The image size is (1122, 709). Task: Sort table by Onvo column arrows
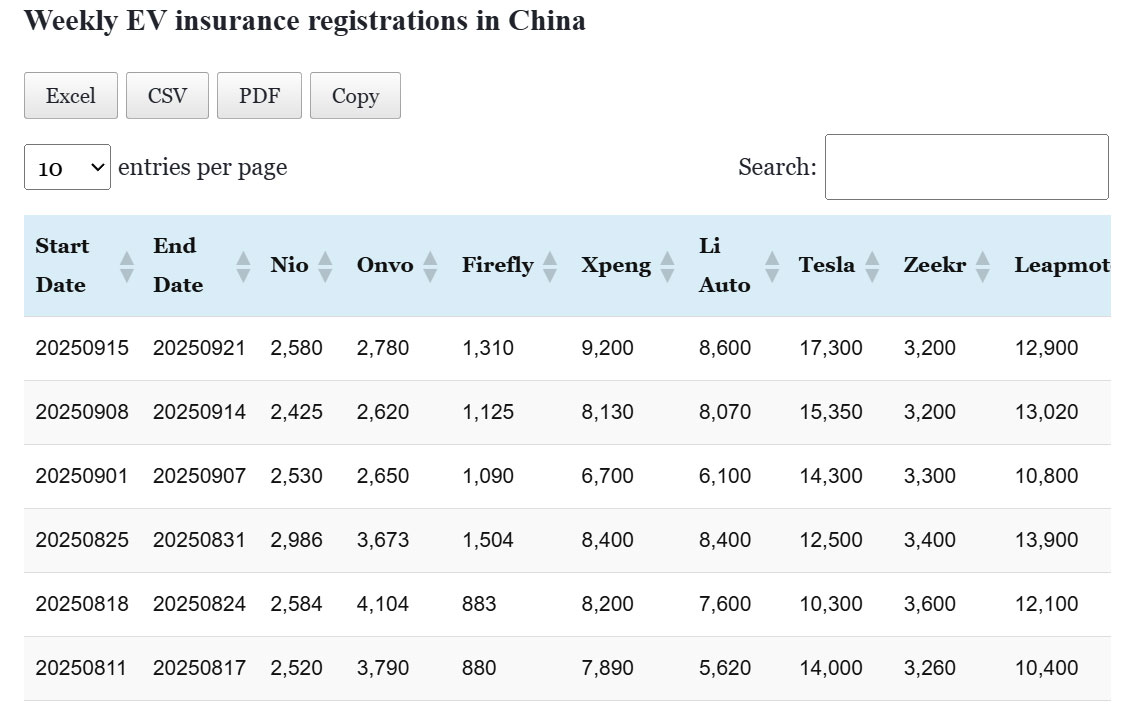pyautogui.click(x=430, y=266)
